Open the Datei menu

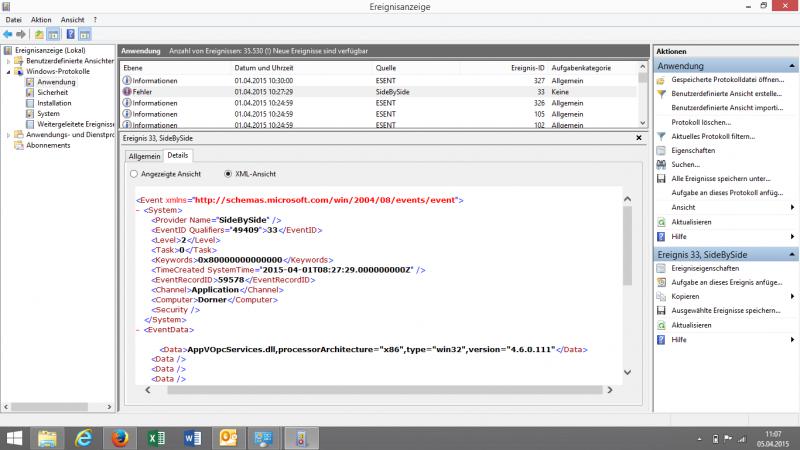coord(13,20)
